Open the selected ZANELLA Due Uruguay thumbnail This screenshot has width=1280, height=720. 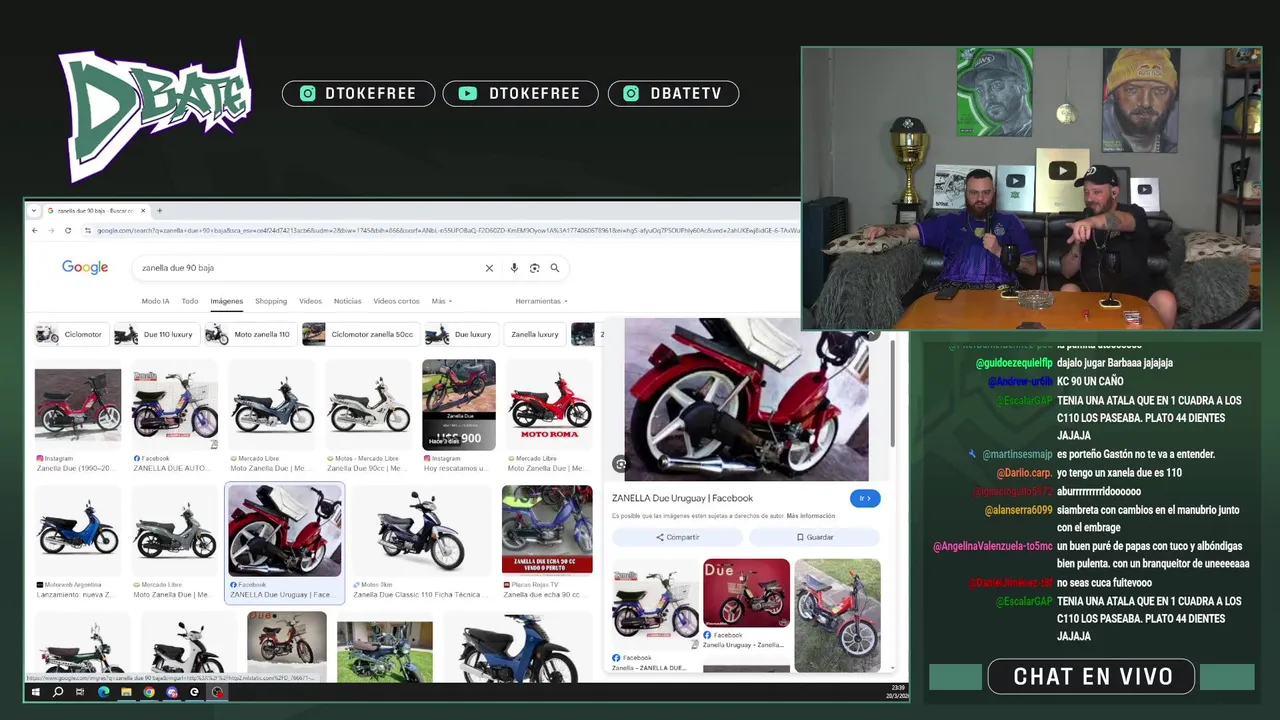click(285, 531)
